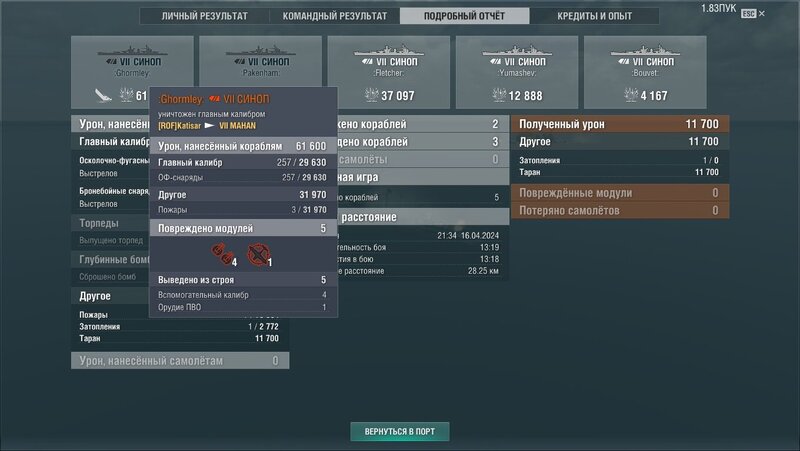
Task: Click the destroyed ship icon on Ghormley card
Action: 103,95
